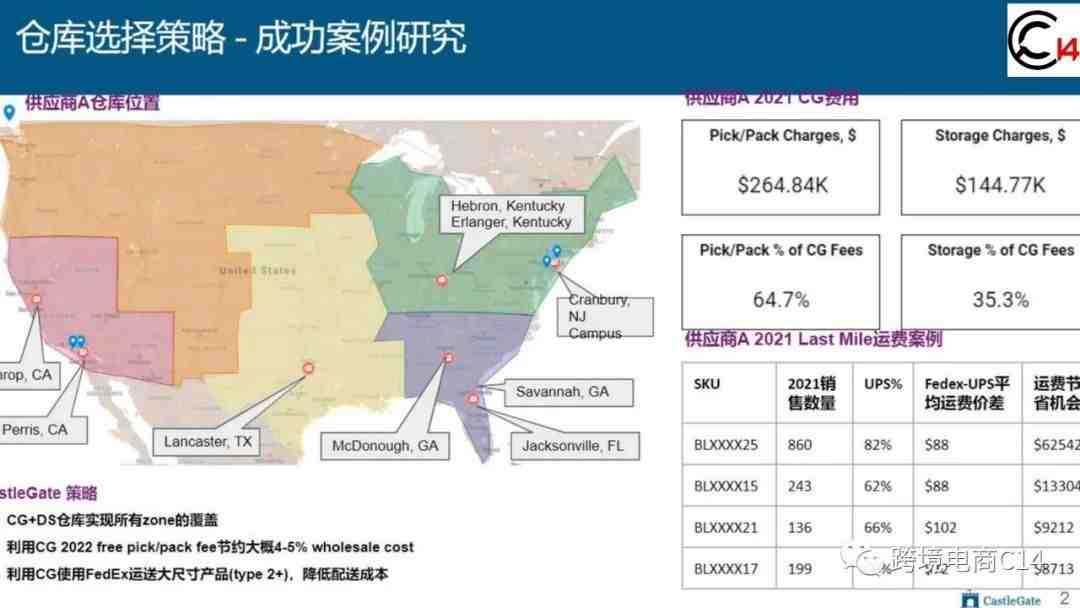
Task: Click the sales quantity '860'
Action: pos(800,445)
